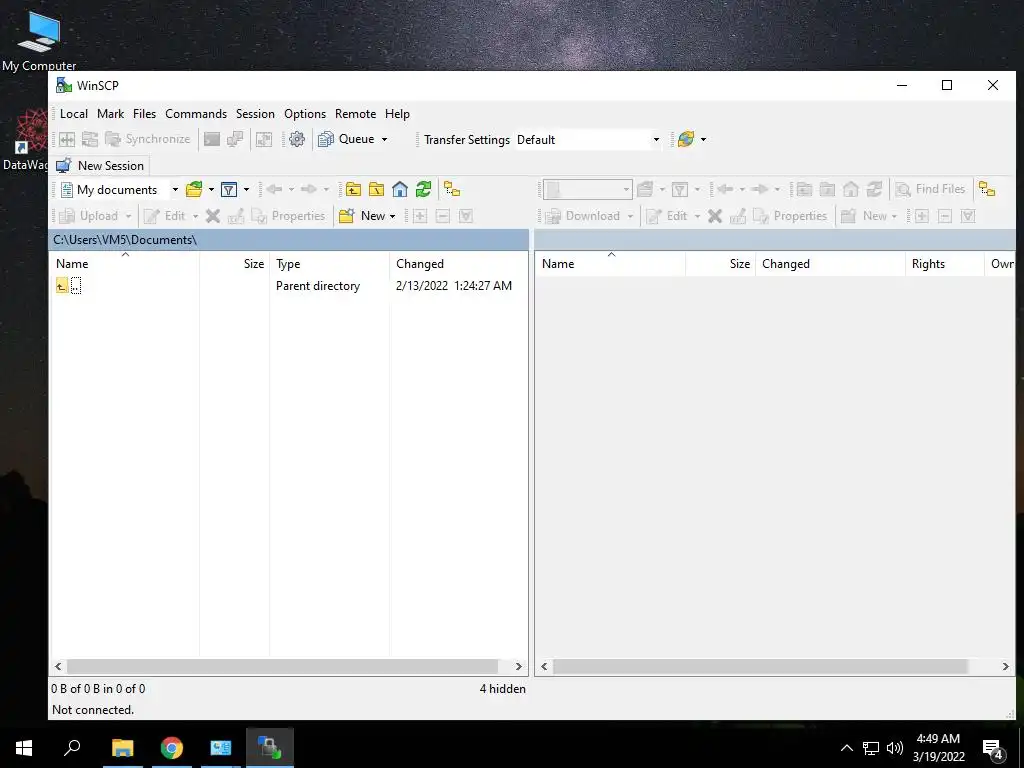Click the local Properties button

[288, 216]
